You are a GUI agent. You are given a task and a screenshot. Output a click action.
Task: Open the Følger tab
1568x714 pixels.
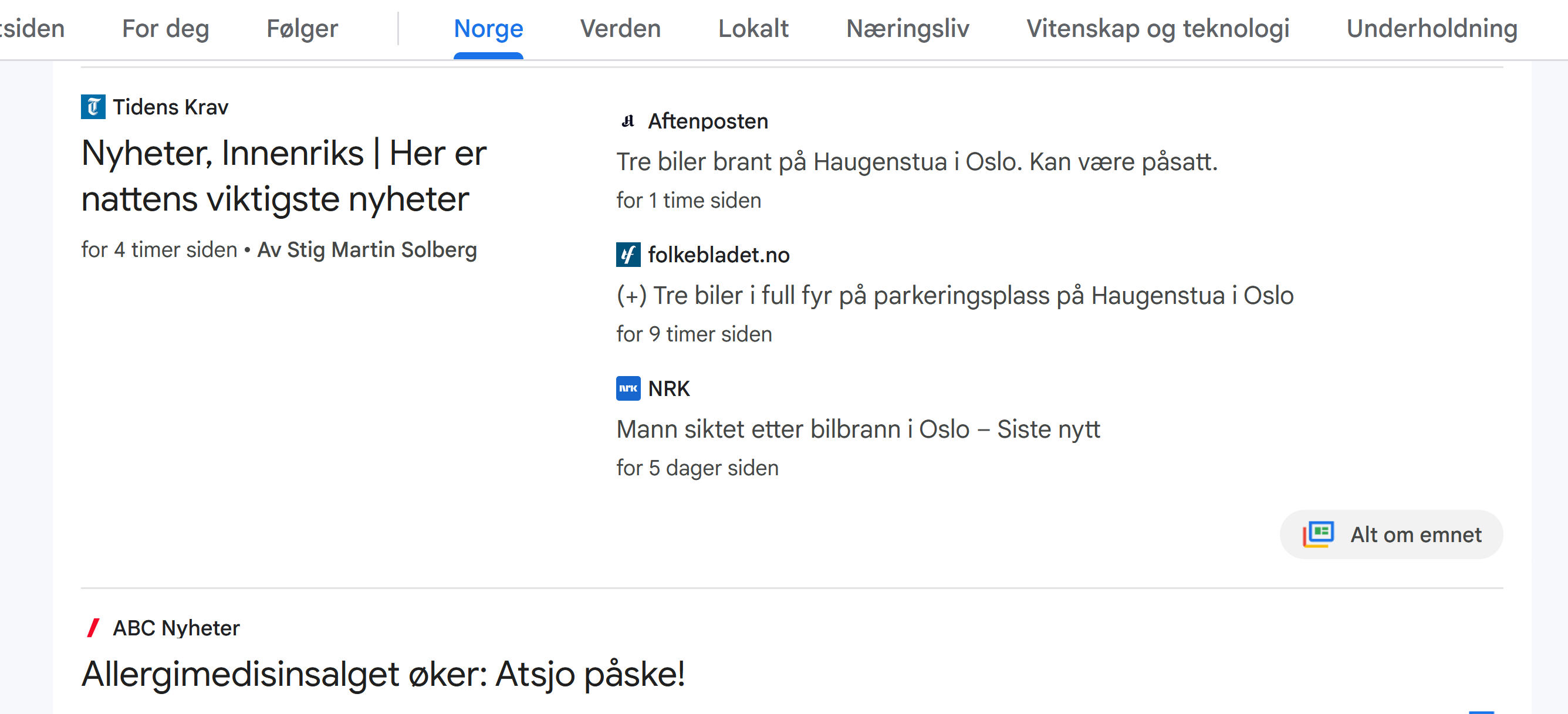tap(302, 29)
